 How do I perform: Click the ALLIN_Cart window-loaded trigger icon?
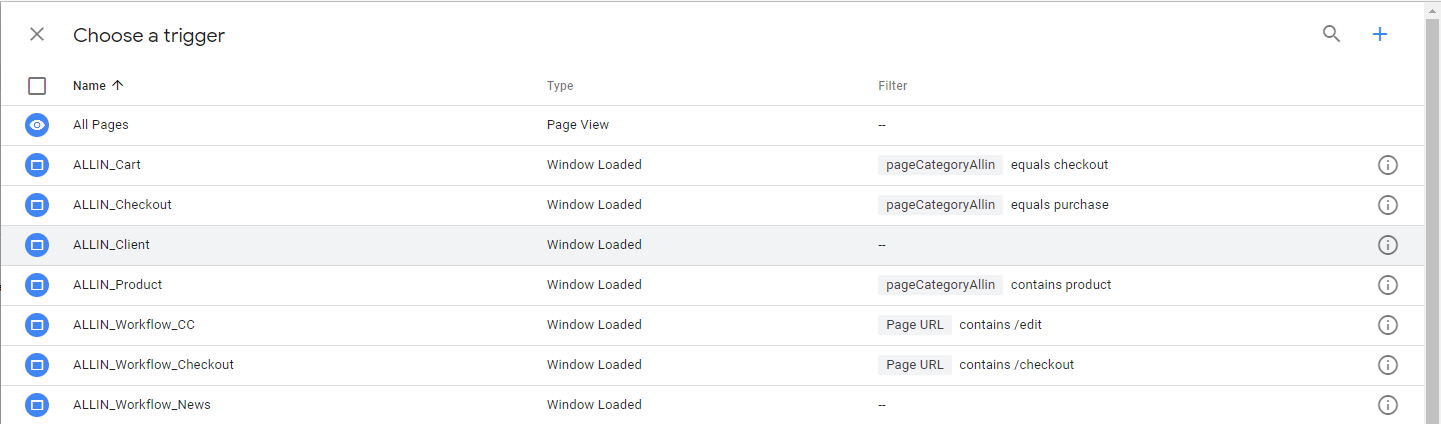(x=37, y=165)
